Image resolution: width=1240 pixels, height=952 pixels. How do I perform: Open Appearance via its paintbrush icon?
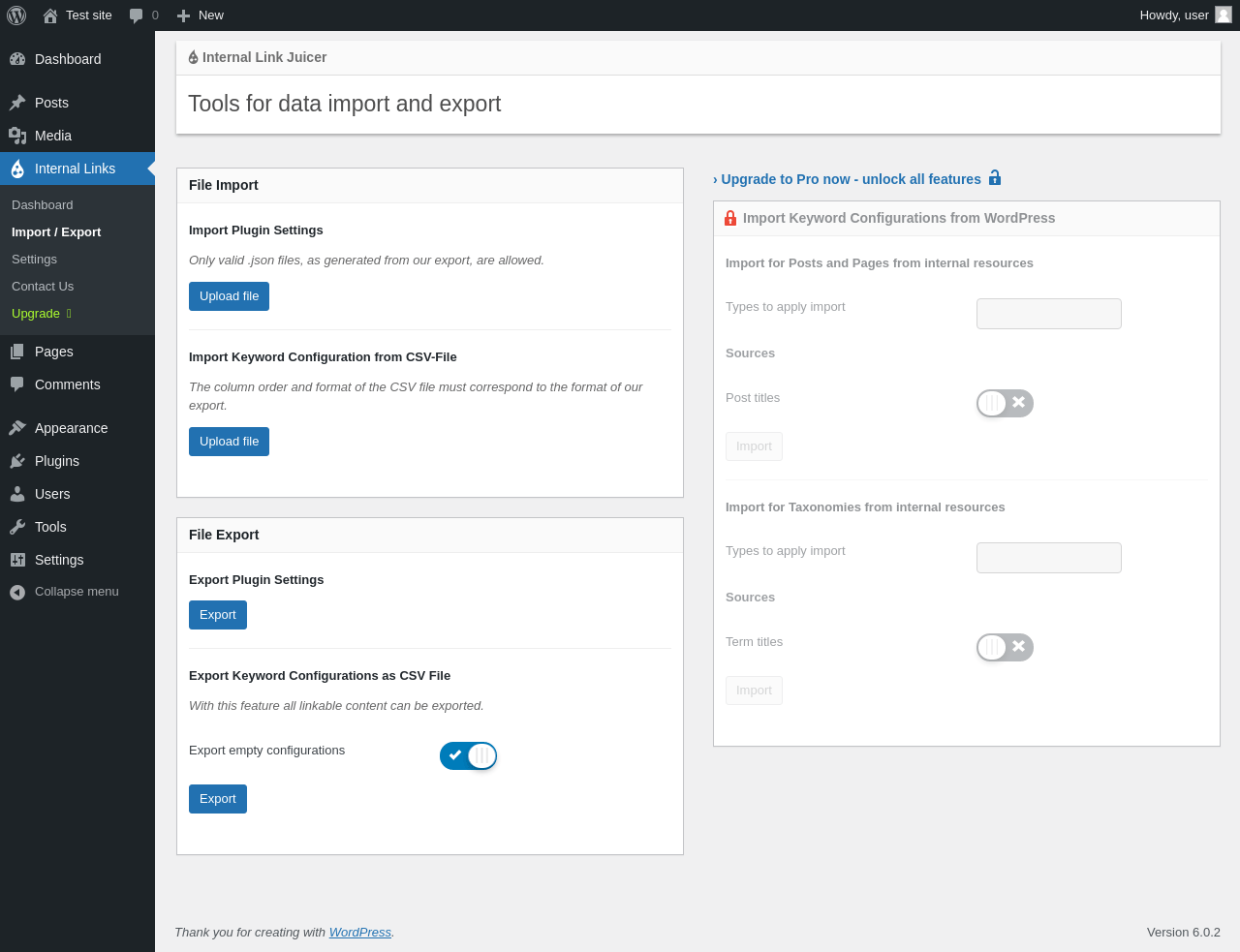pyautogui.click(x=17, y=428)
